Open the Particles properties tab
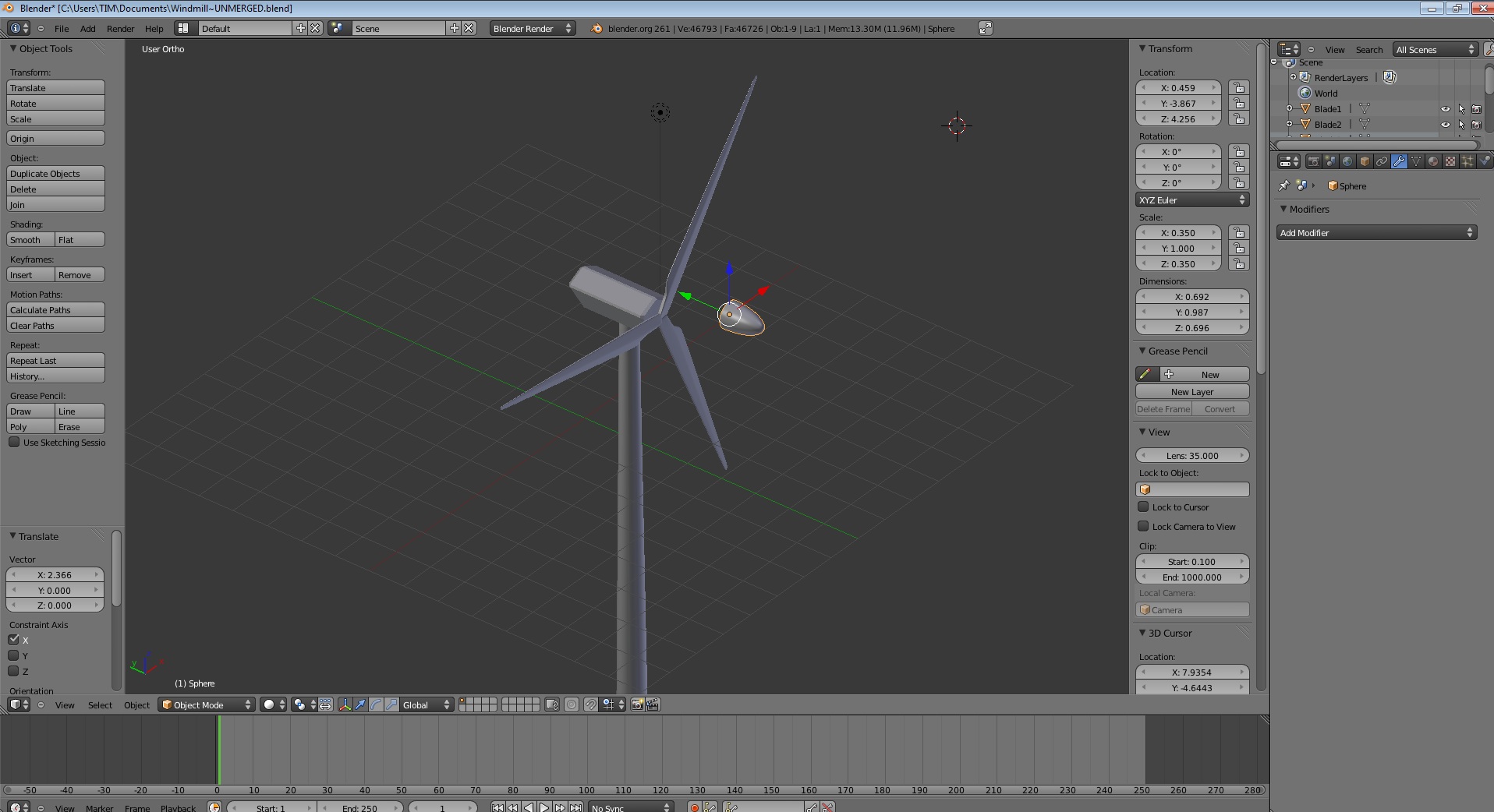The image size is (1494, 812). click(x=1467, y=161)
